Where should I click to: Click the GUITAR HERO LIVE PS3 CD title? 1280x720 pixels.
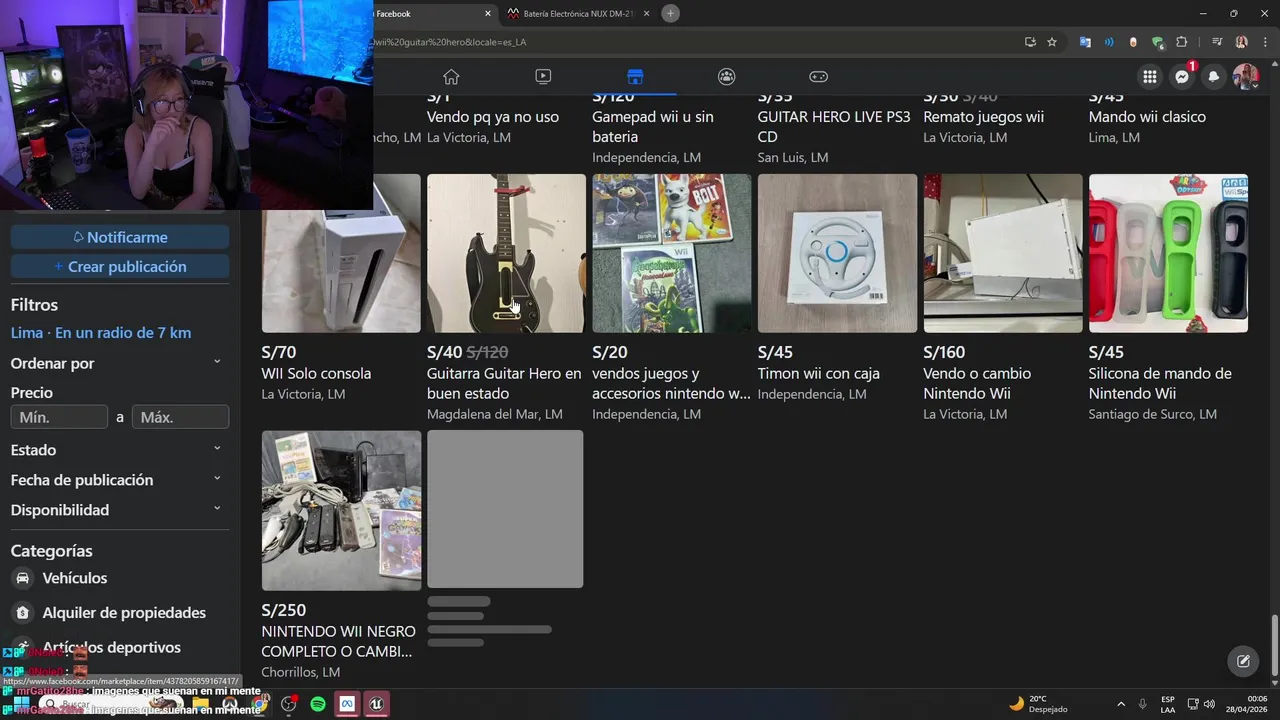[x=834, y=127]
